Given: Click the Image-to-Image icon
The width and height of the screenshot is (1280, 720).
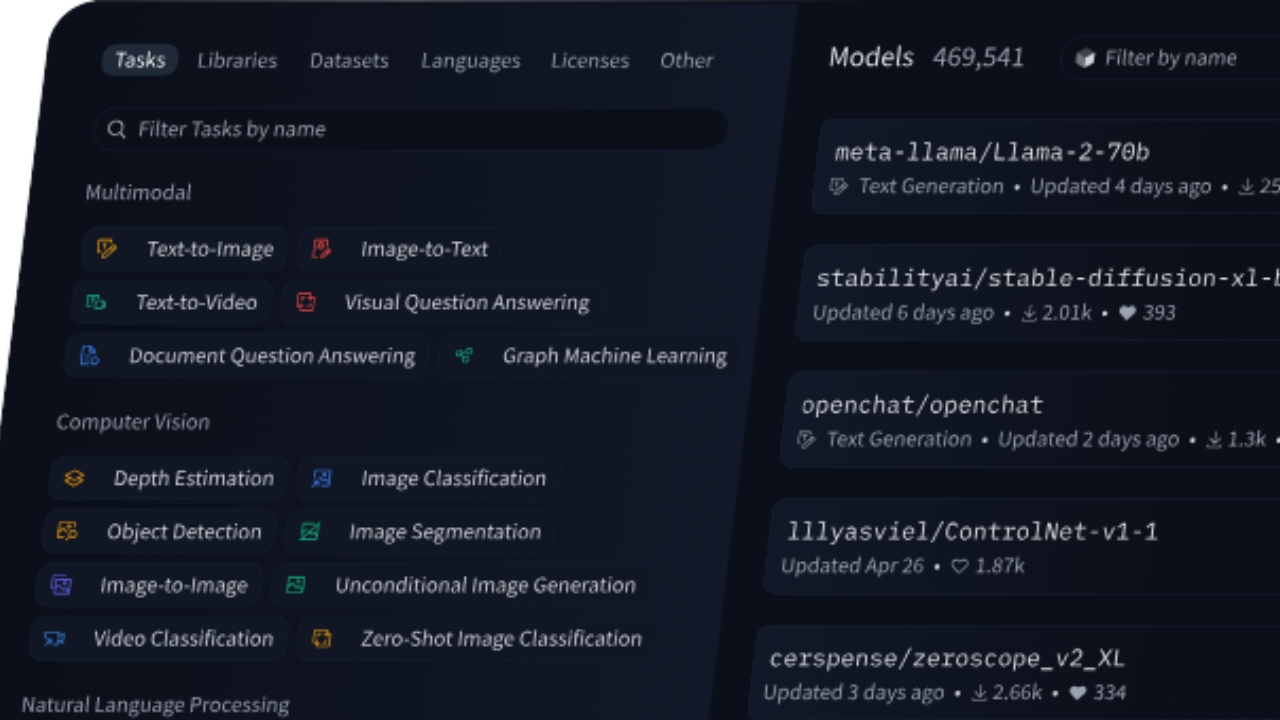Looking at the screenshot, I should click(x=61, y=585).
